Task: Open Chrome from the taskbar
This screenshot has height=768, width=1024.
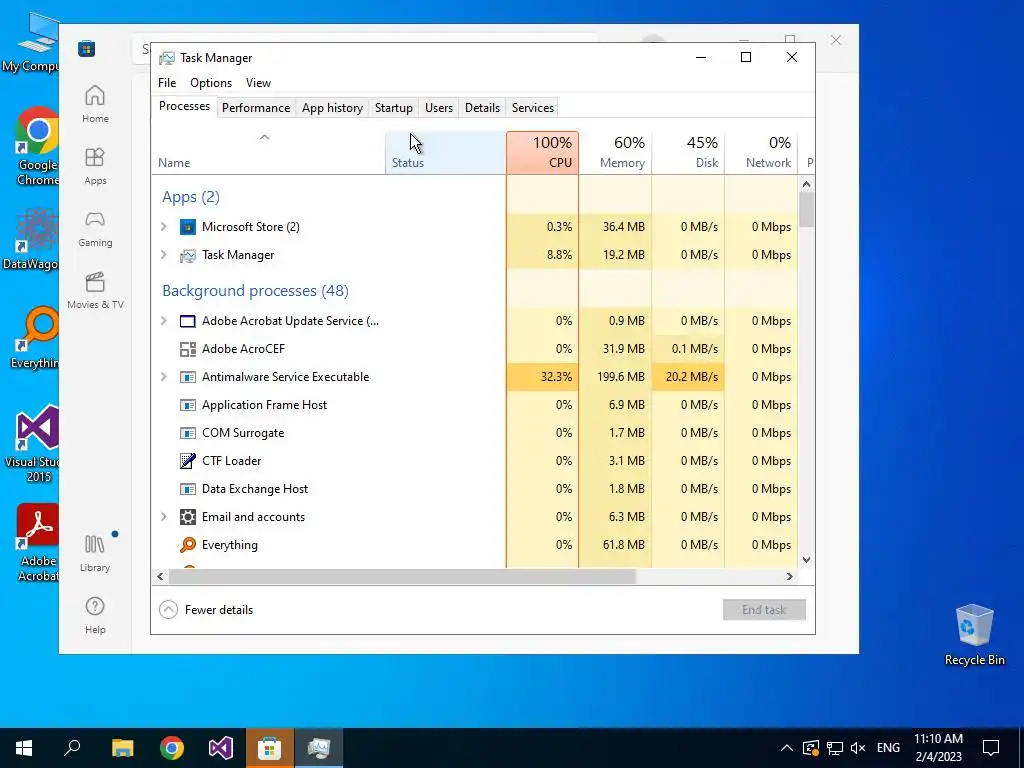Action: 172,748
